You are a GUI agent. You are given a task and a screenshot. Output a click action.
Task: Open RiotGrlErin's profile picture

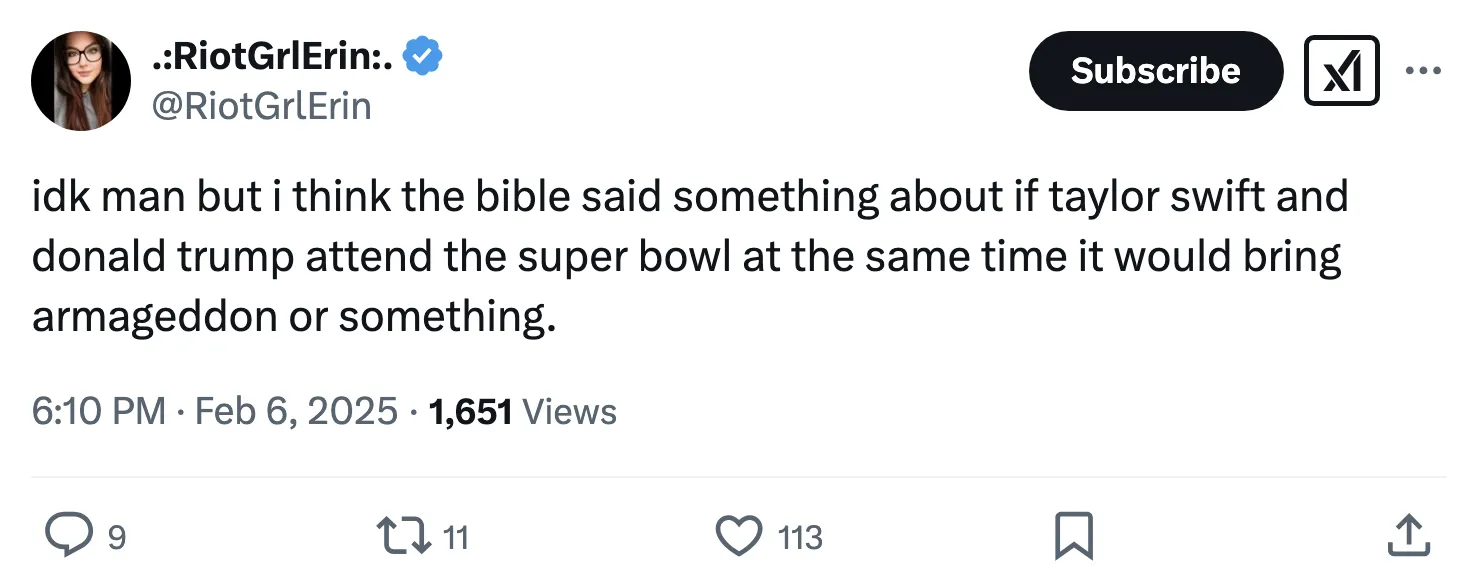[x=81, y=82]
